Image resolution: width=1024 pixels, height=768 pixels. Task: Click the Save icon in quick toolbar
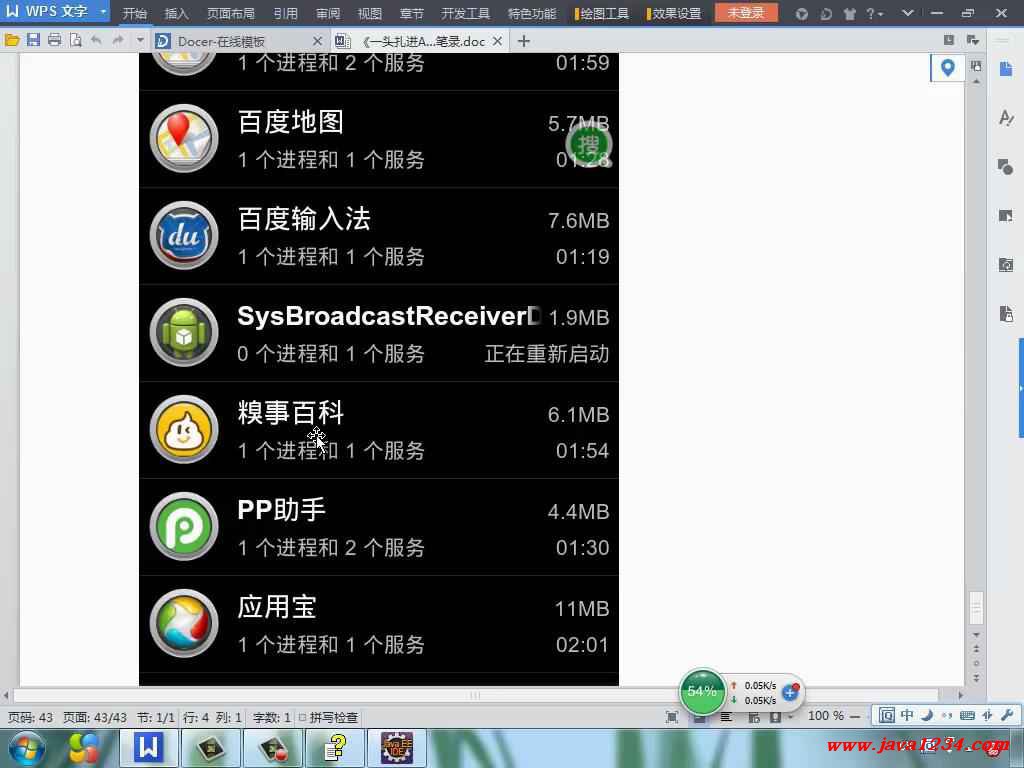(33, 40)
